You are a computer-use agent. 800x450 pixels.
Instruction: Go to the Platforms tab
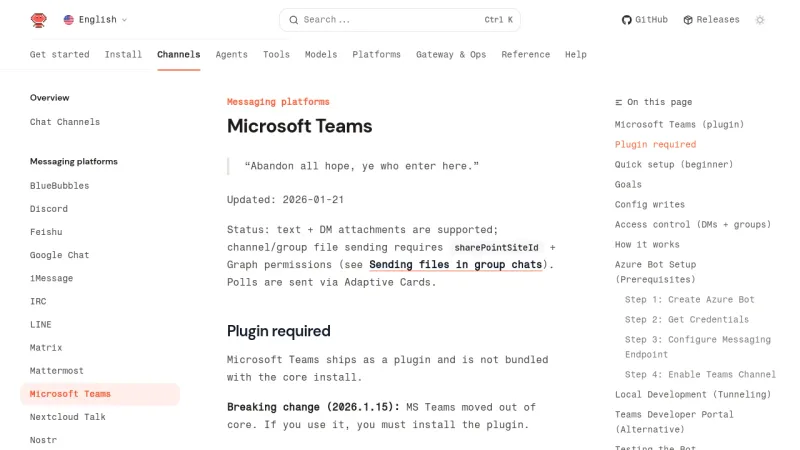tap(377, 55)
